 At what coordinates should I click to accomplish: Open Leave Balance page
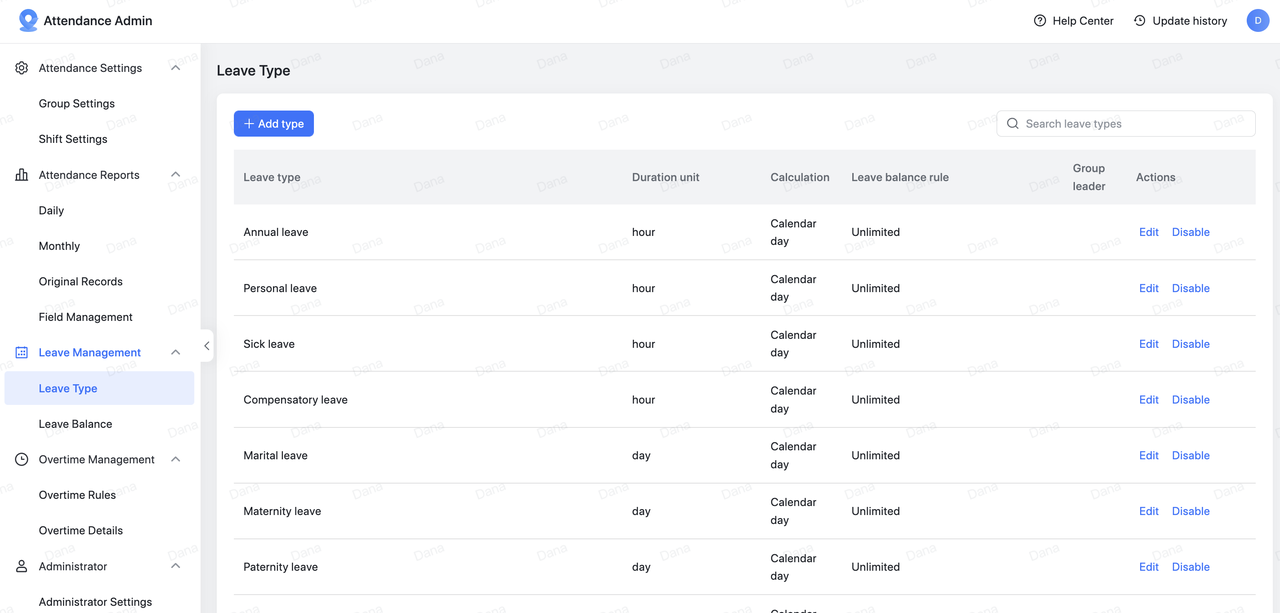coord(75,424)
